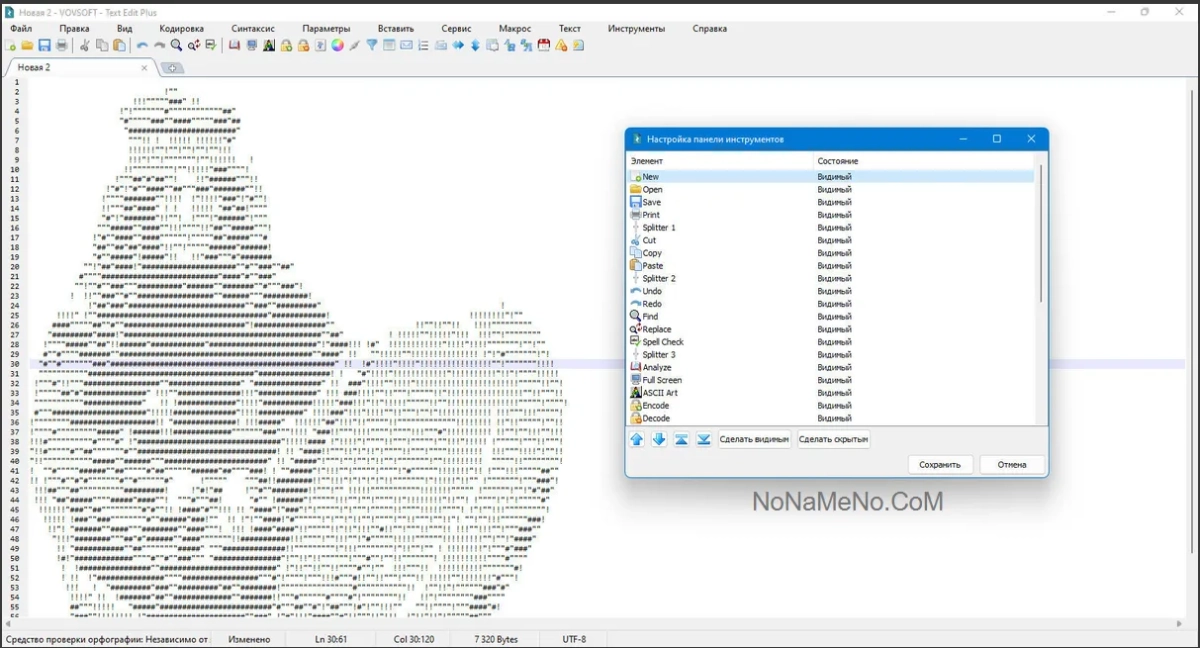
Task: Open the Синтаксис menu
Action: coord(252,29)
